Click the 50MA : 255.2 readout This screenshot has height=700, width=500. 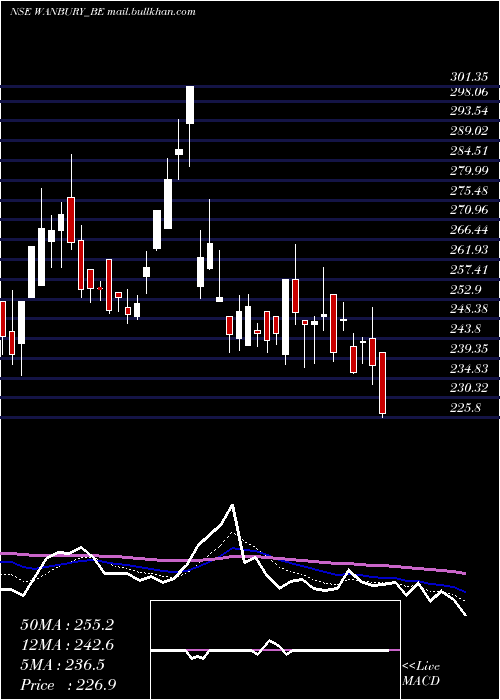tap(67, 625)
